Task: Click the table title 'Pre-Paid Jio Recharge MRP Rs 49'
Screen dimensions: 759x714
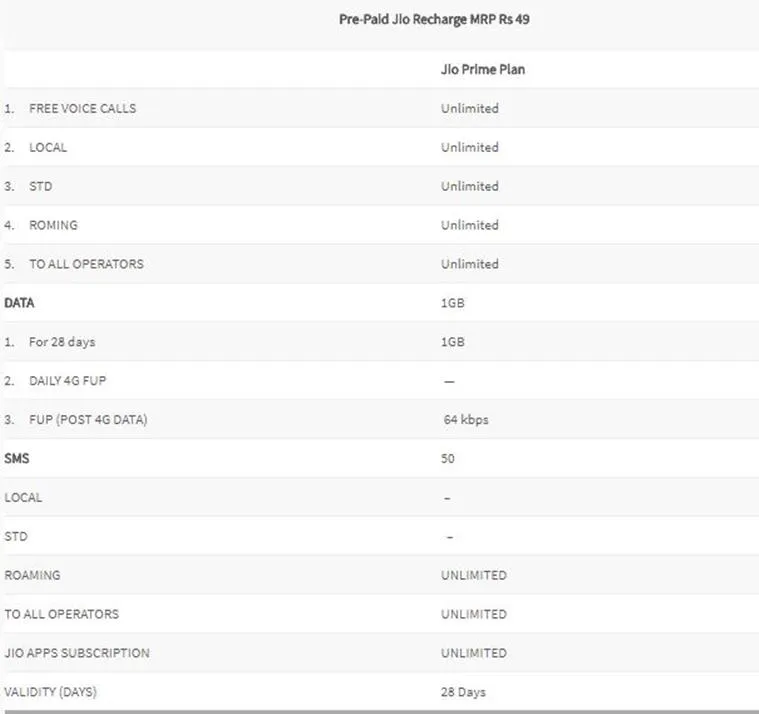Action: click(x=434, y=19)
